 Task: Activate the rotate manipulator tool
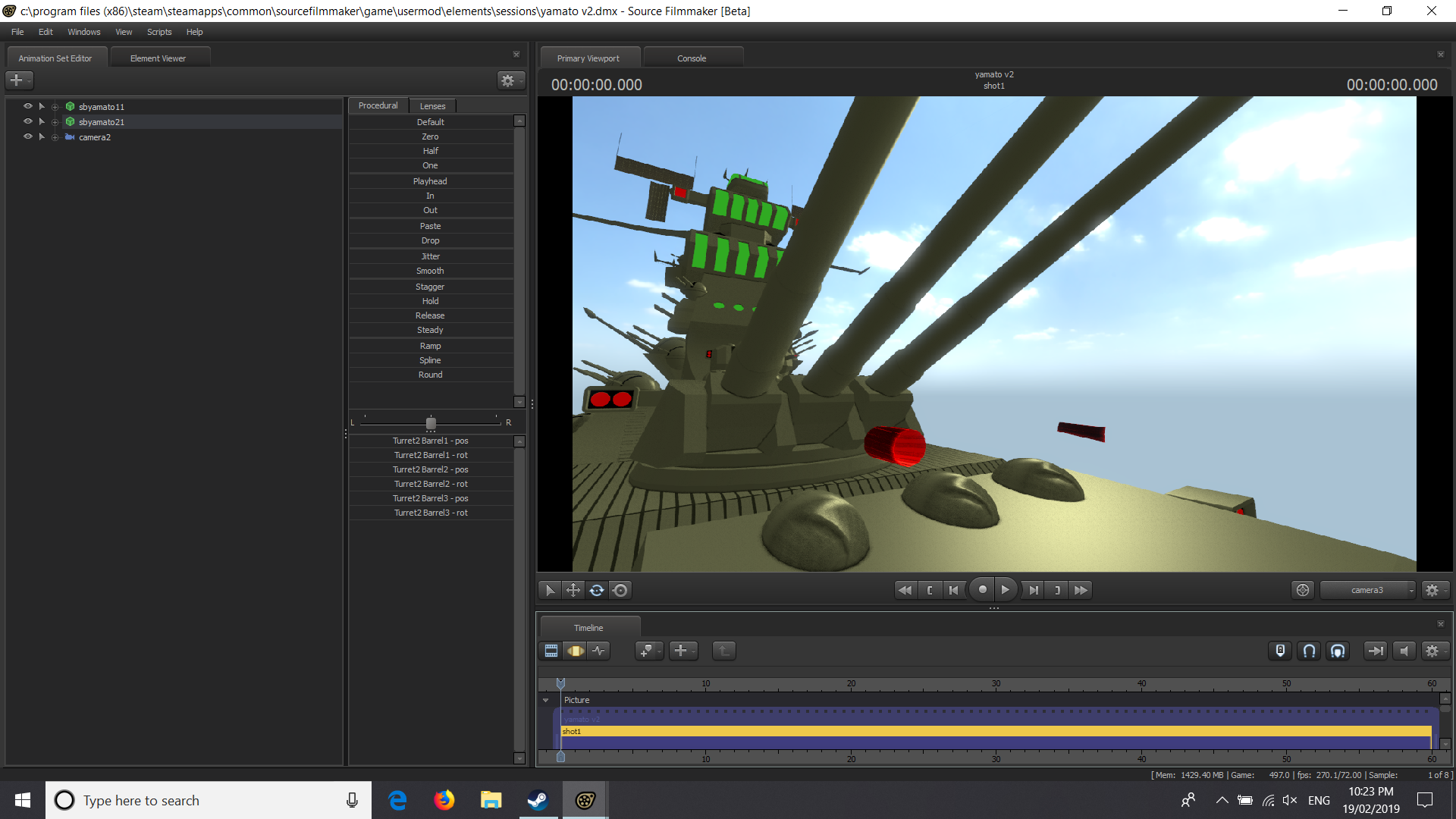pyautogui.click(x=597, y=590)
